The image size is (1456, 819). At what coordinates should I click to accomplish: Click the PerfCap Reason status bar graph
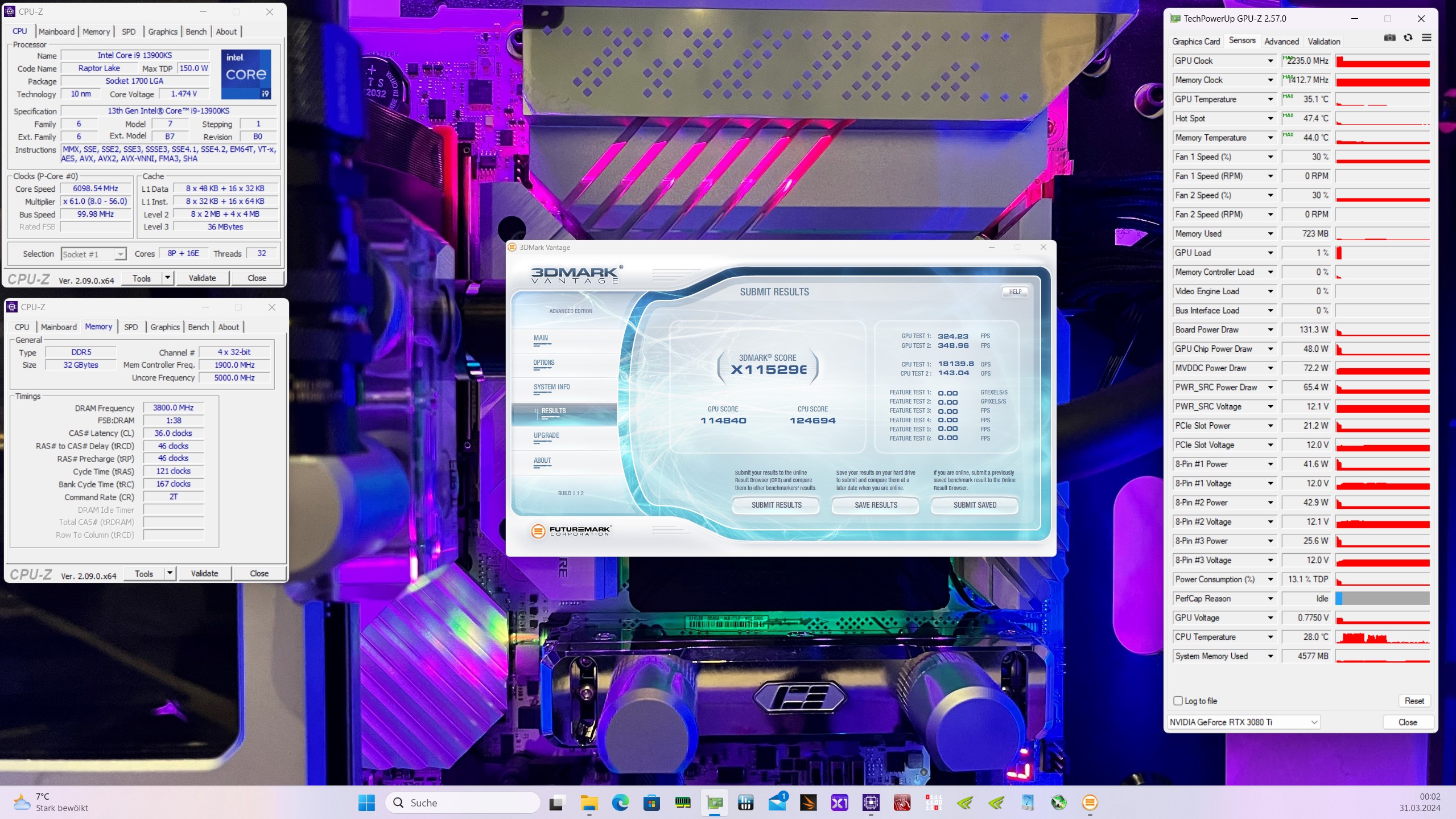[x=1383, y=599]
